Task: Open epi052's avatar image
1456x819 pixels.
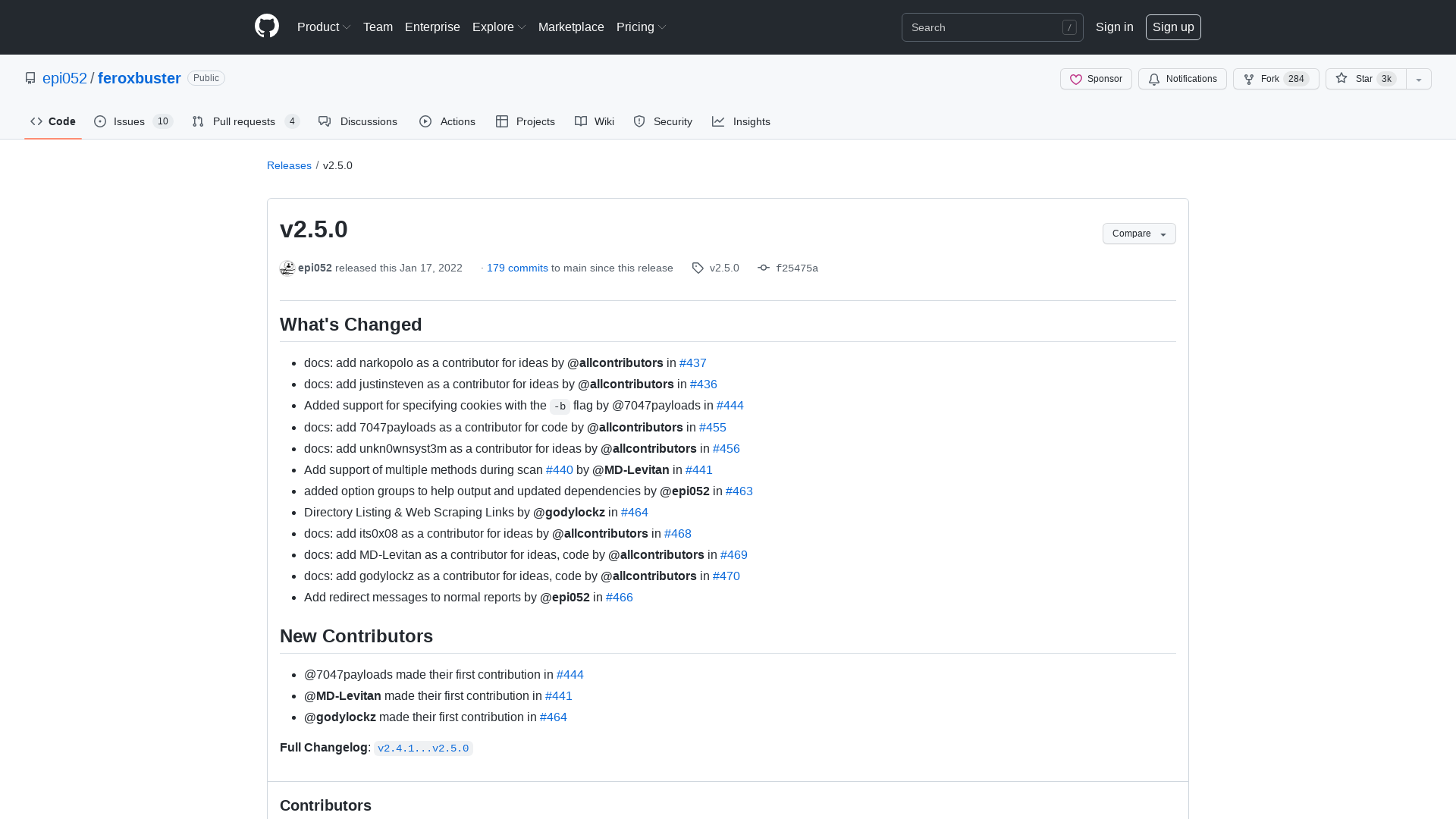Action: tap(287, 268)
